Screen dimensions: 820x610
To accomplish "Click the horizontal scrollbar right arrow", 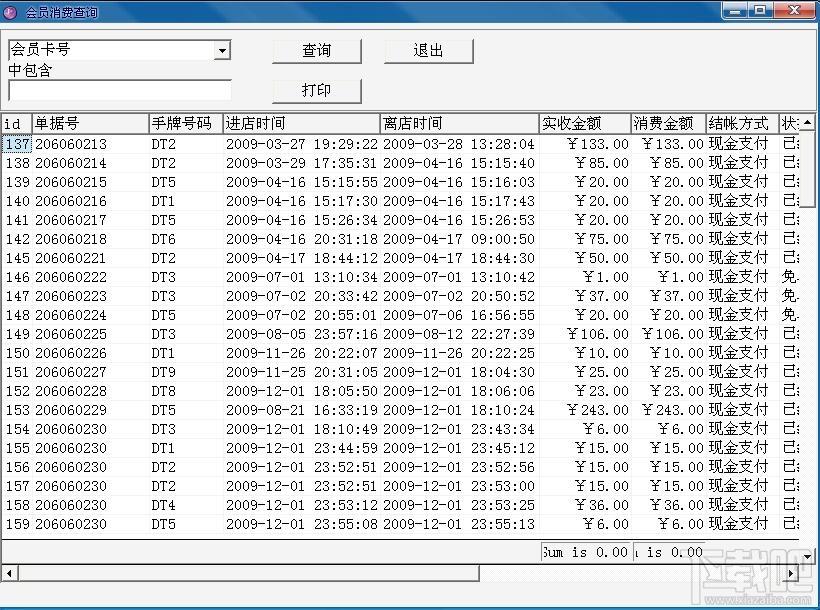I will (791, 573).
